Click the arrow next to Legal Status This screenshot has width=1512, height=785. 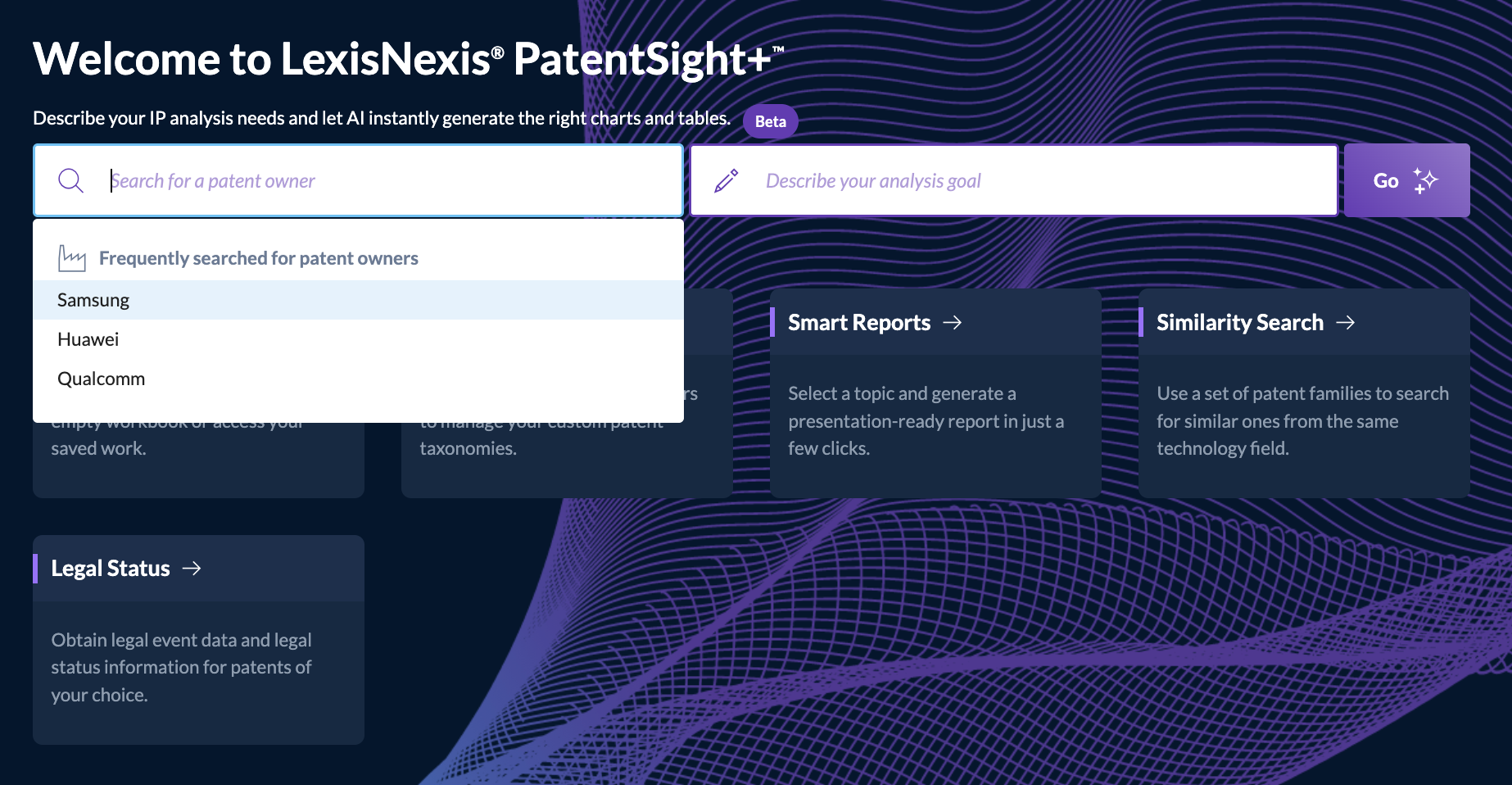192,569
